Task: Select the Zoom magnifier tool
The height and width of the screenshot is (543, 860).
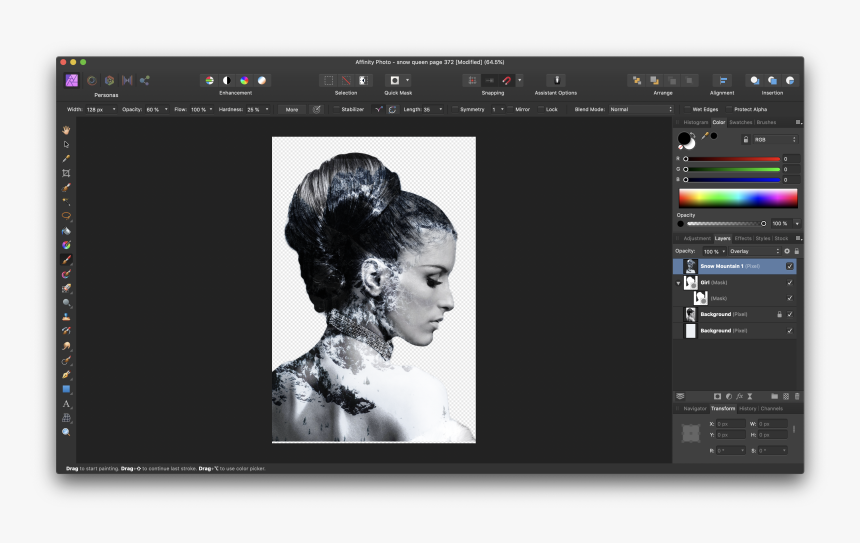Action: [x=66, y=432]
